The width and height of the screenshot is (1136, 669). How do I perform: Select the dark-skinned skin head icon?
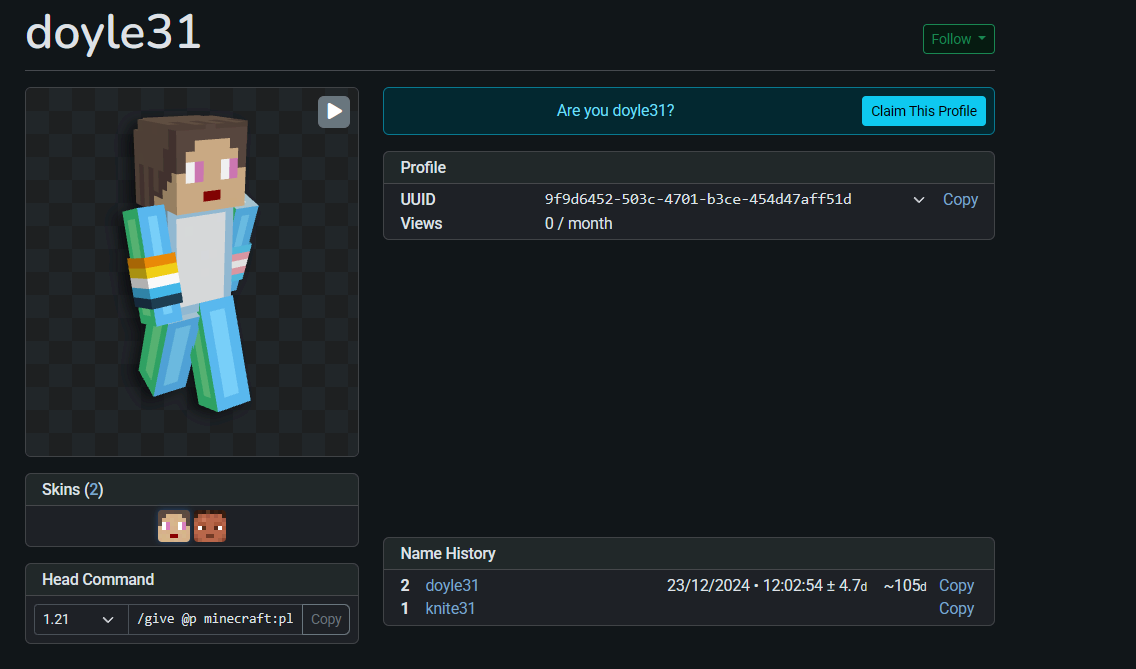[210, 526]
